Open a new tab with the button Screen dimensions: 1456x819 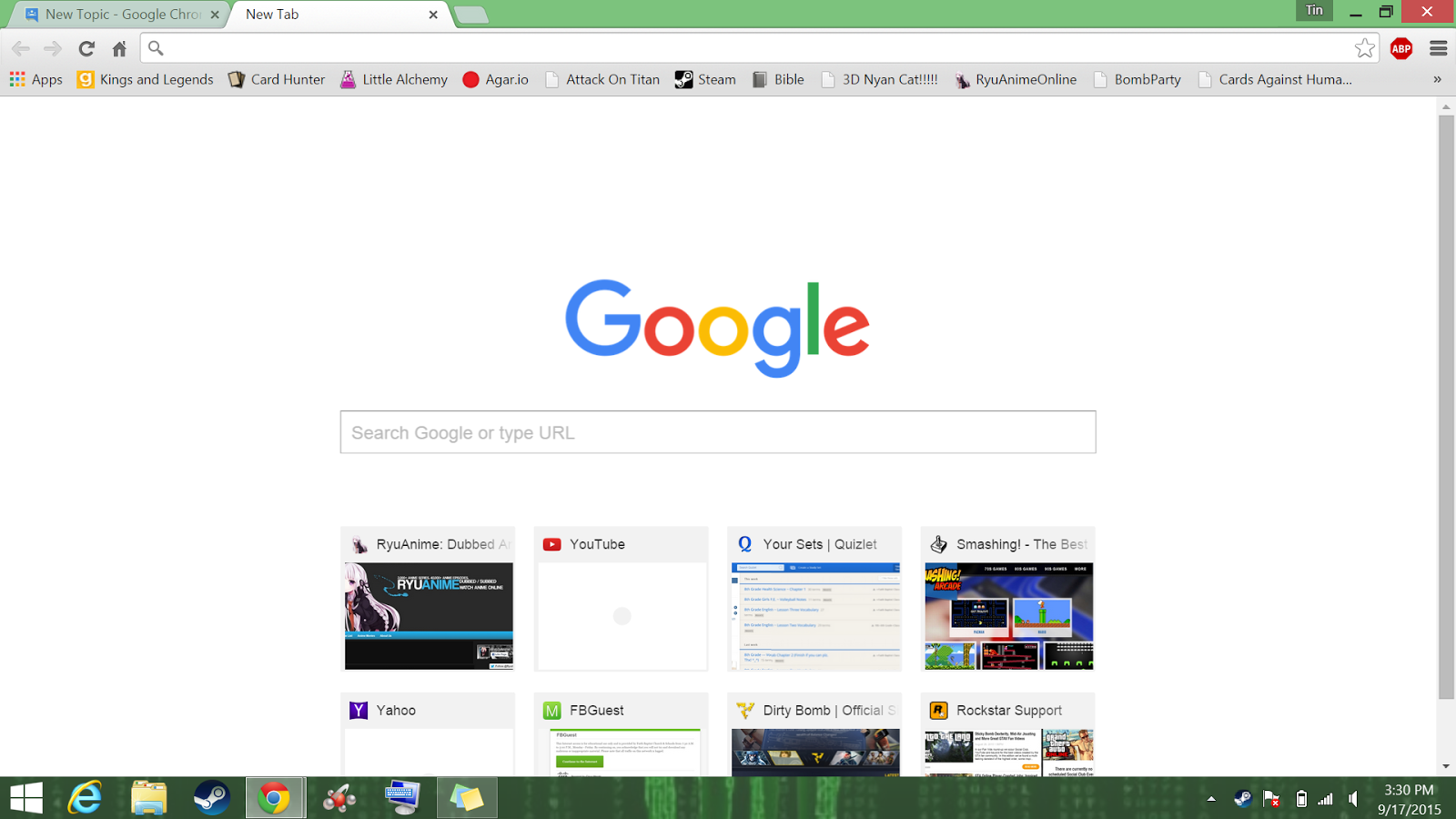pyautogui.click(x=471, y=15)
